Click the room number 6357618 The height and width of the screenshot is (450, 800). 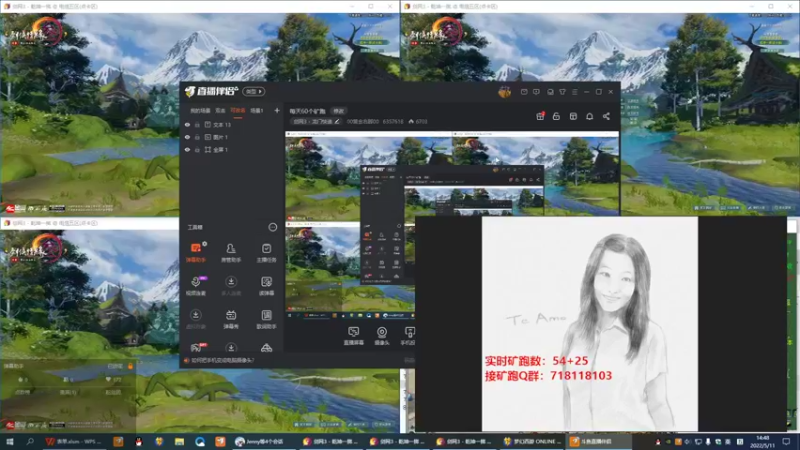point(393,121)
